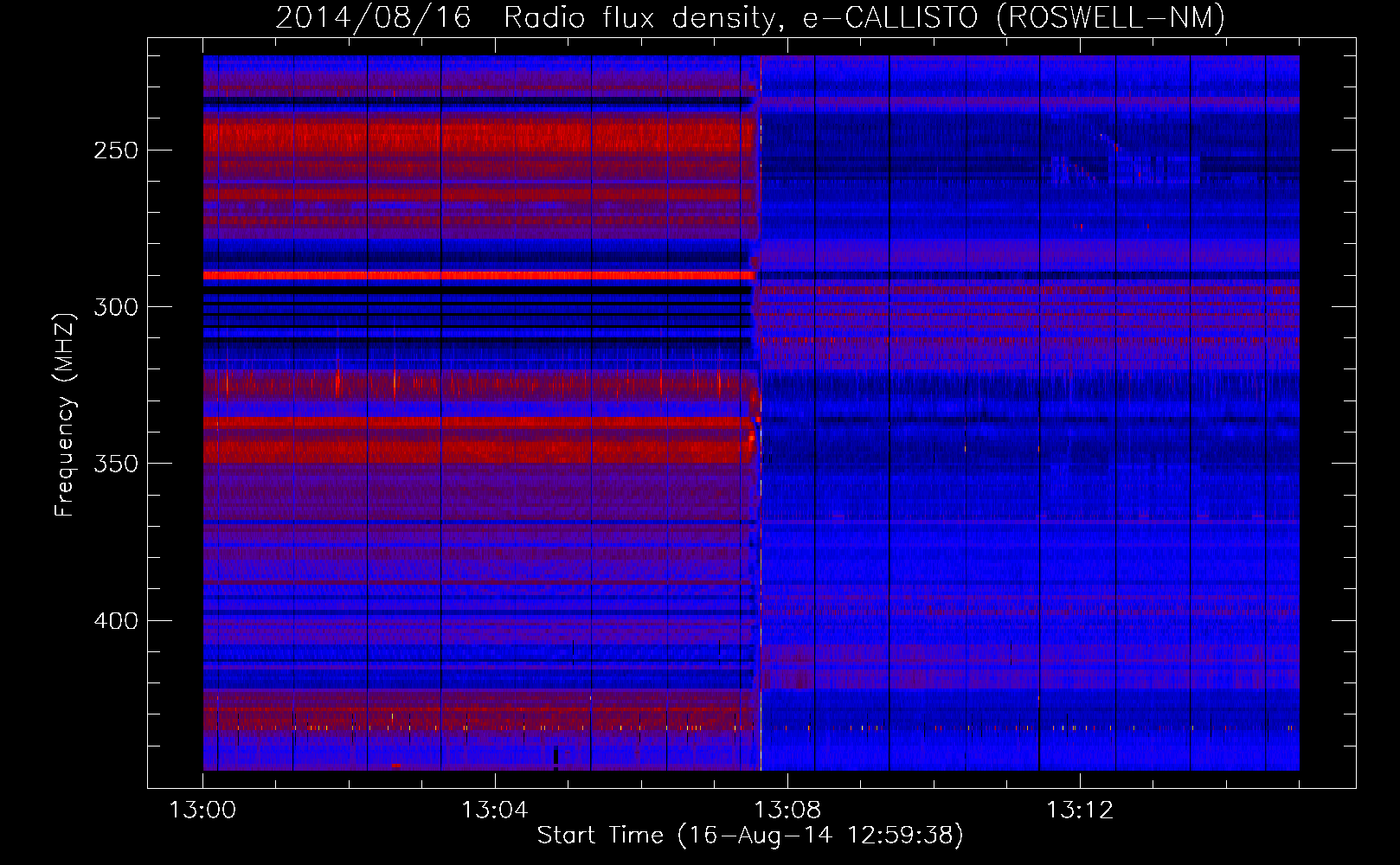Click the 13:04 time tick label

pyautogui.click(x=494, y=811)
